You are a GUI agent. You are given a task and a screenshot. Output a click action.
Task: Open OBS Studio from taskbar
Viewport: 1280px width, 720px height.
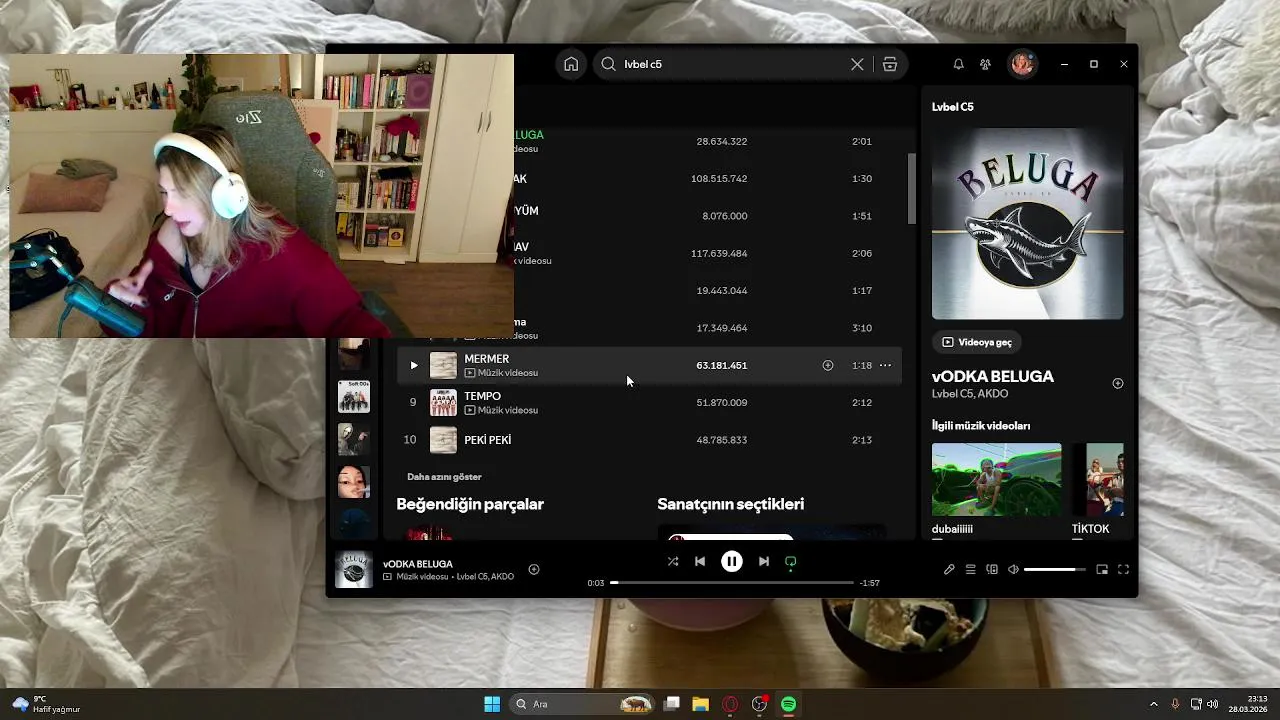pos(759,704)
